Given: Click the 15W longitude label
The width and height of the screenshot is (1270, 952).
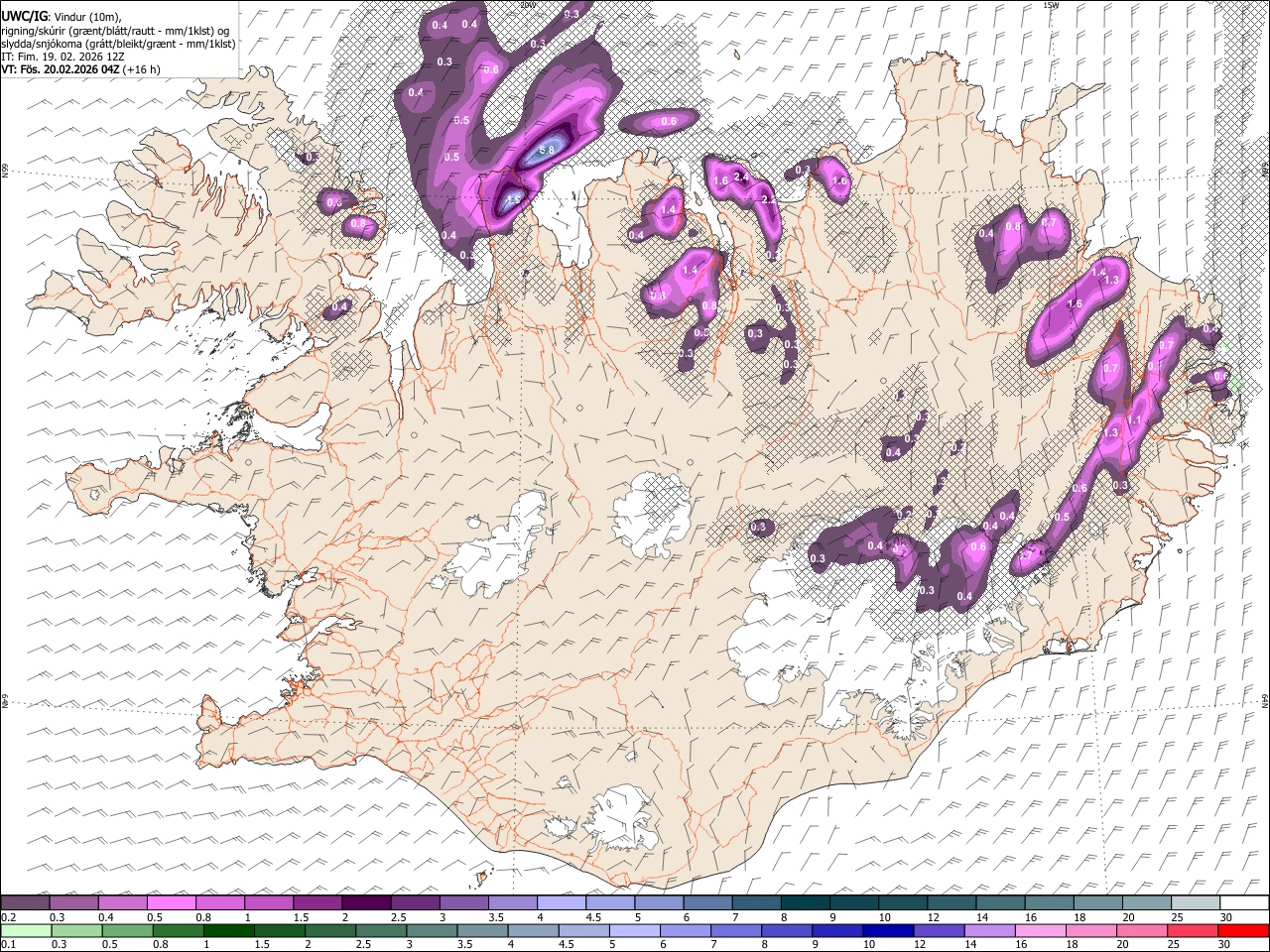Looking at the screenshot, I should pyautogui.click(x=1051, y=5).
